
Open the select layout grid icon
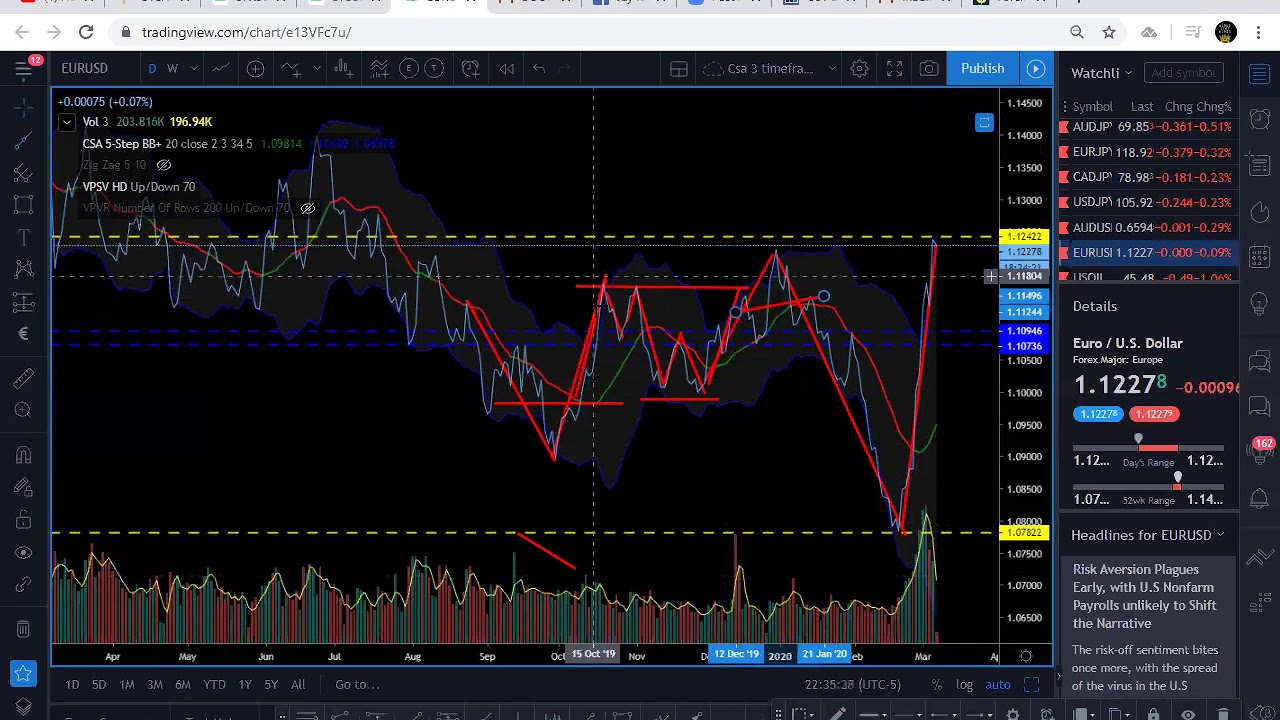point(679,68)
